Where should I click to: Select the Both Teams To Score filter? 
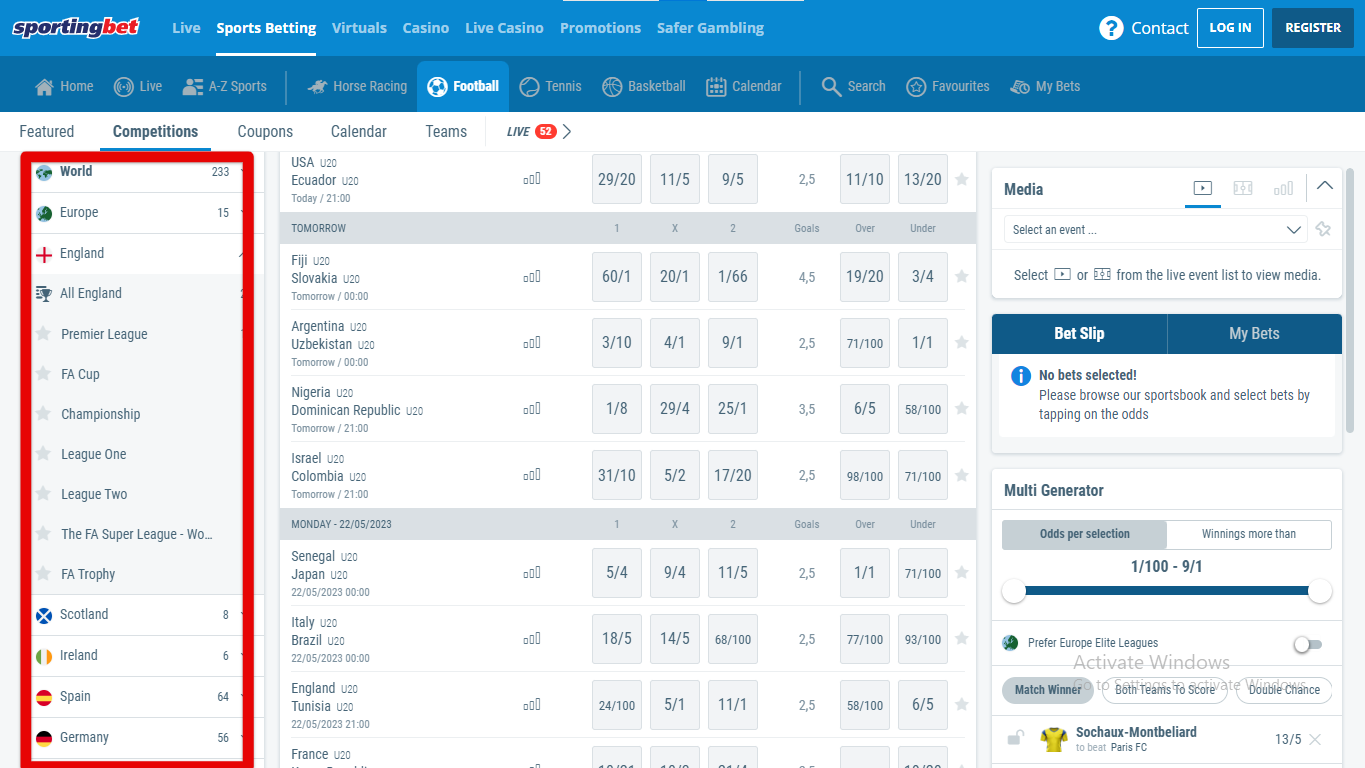click(1165, 690)
